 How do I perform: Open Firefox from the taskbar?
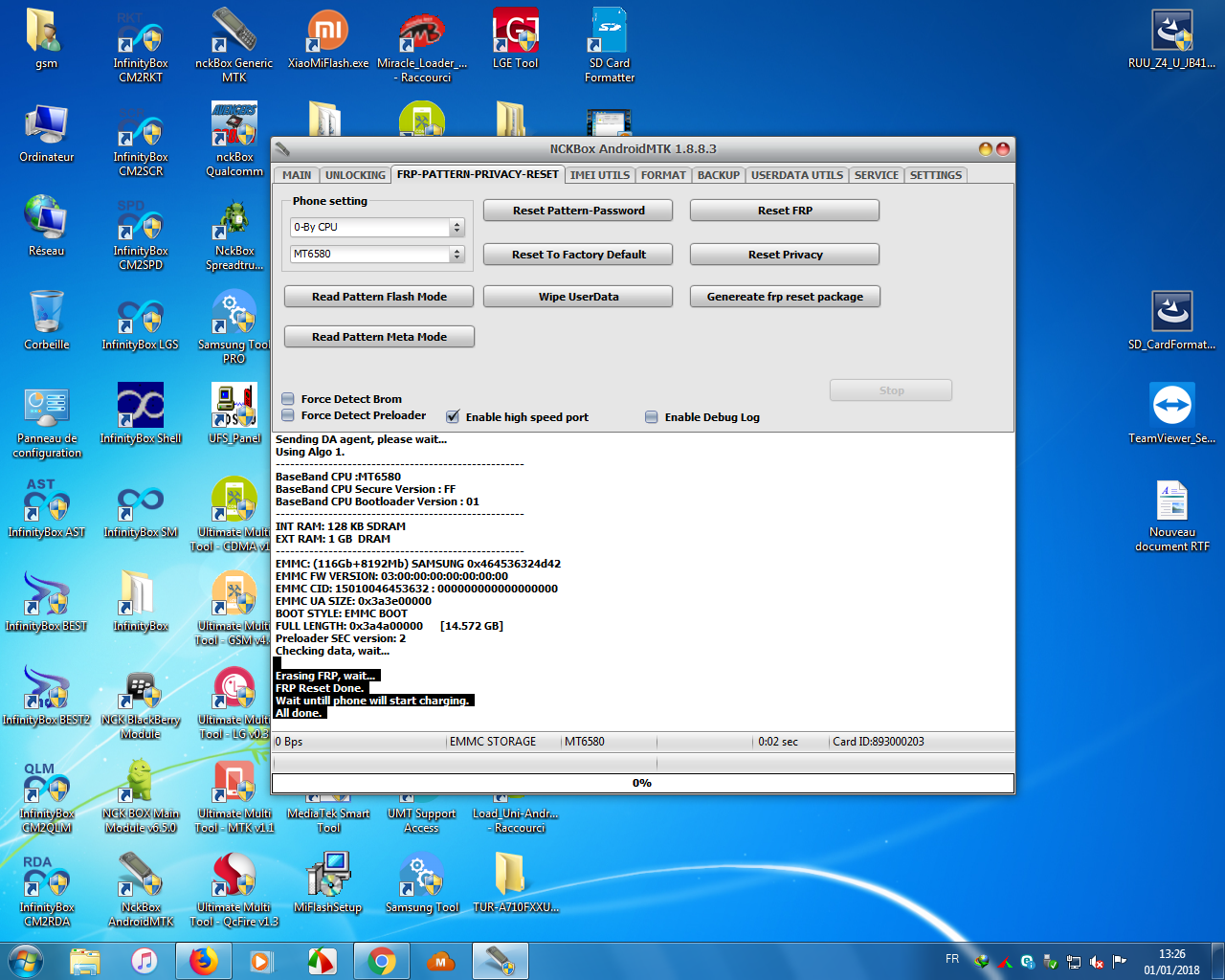[203, 961]
